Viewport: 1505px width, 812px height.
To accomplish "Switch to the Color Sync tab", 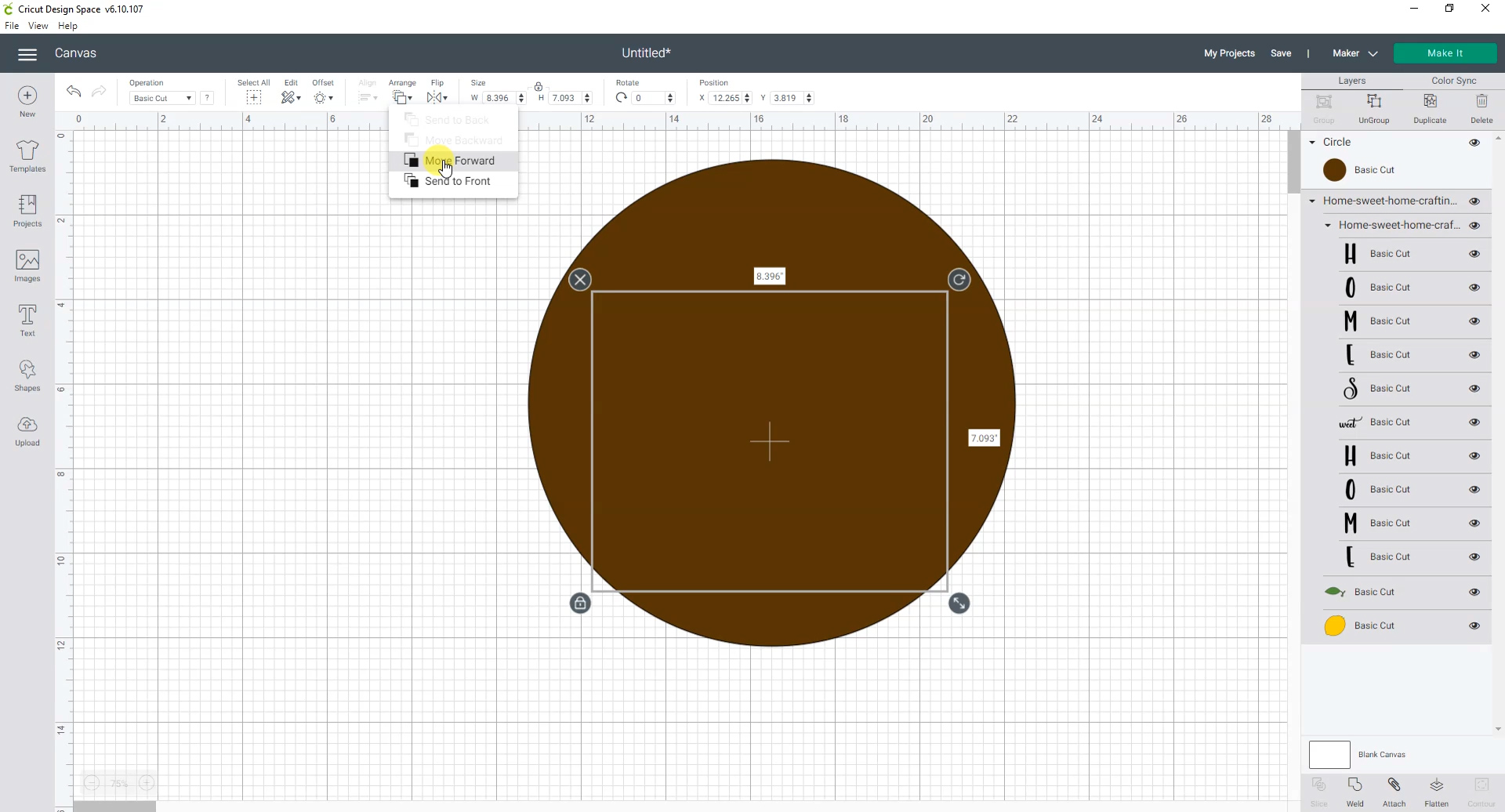I will [1453, 81].
